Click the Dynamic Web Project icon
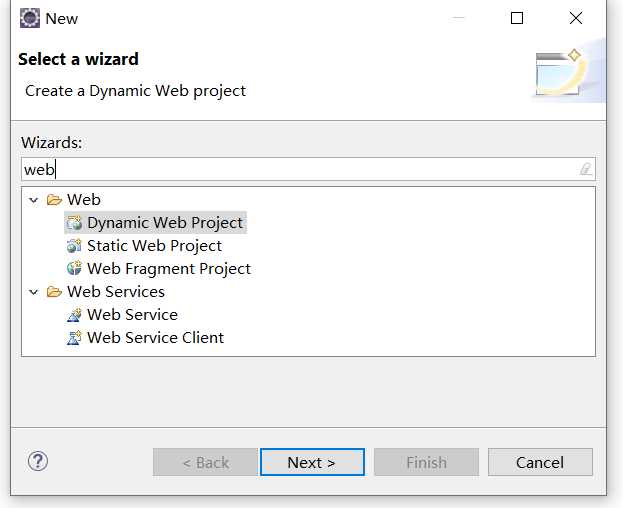The height and width of the screenshot is (508, 623). coord(74,223)
